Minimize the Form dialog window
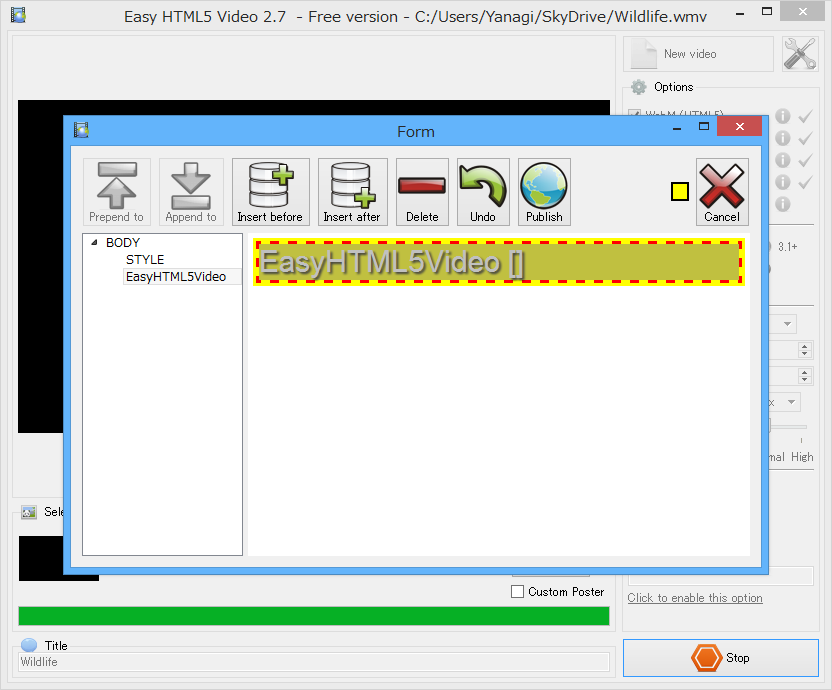Screen dimensions: 832x690 click(677, 128)
